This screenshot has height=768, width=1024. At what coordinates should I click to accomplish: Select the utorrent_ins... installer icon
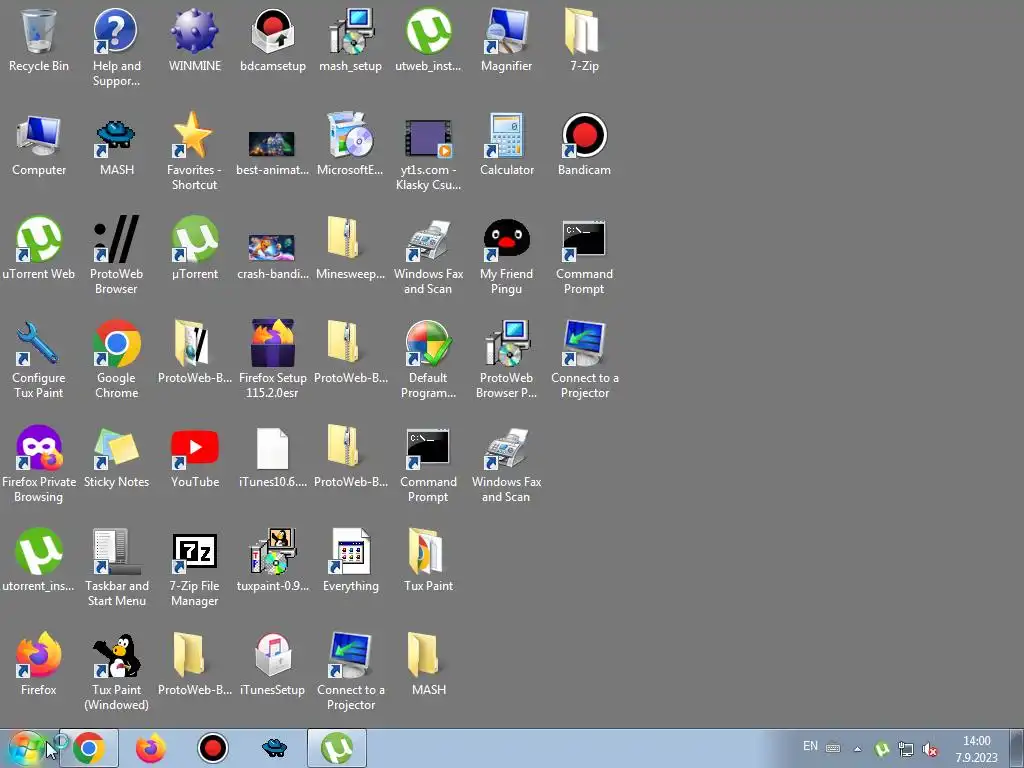(39, 560)
